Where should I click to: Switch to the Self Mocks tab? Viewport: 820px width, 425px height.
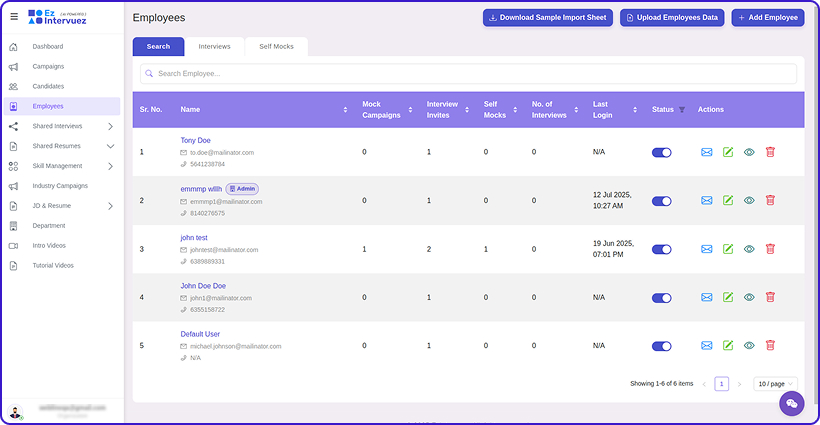click(x=277, y=46)
